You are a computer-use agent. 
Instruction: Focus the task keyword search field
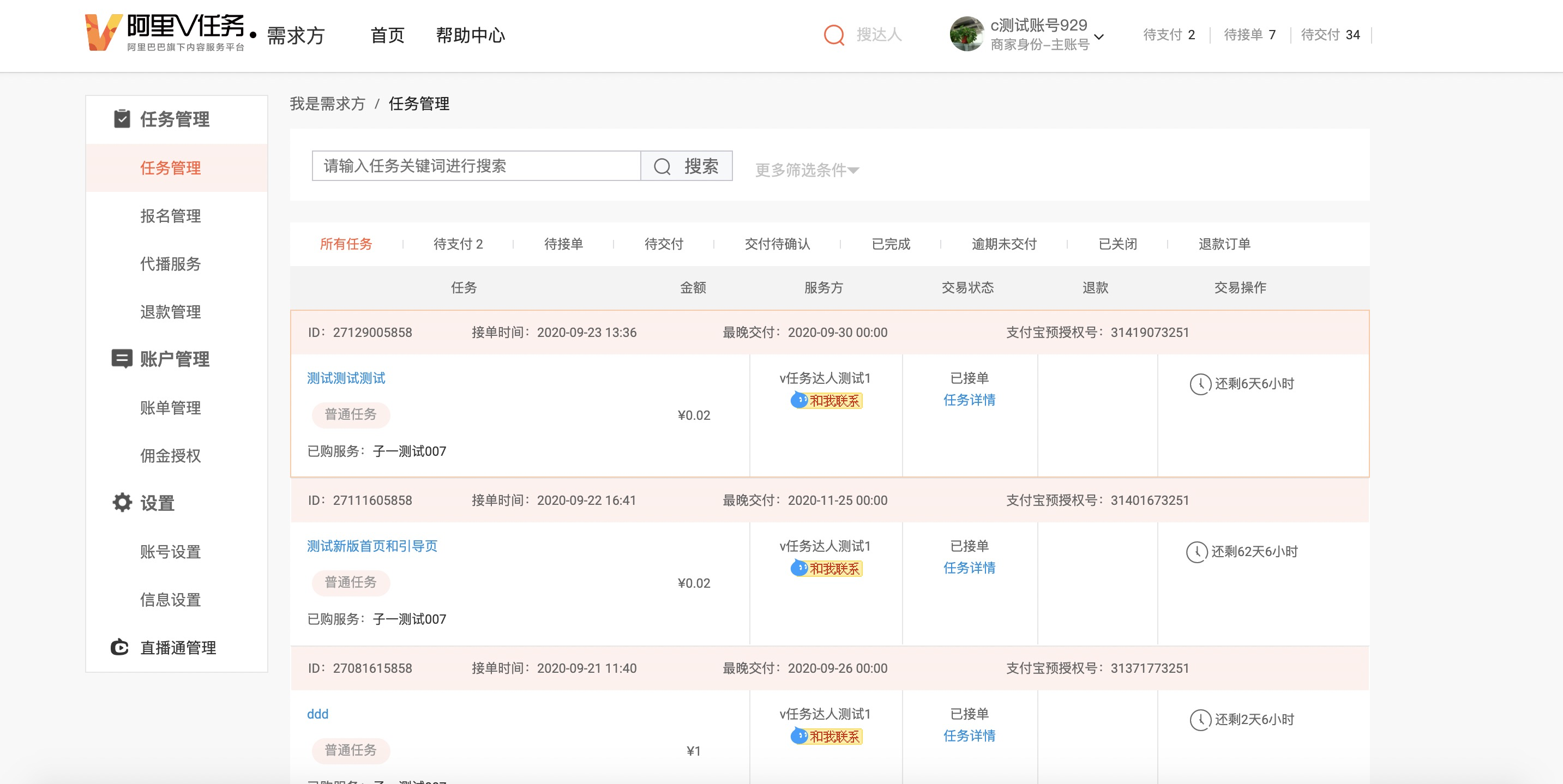476,166
